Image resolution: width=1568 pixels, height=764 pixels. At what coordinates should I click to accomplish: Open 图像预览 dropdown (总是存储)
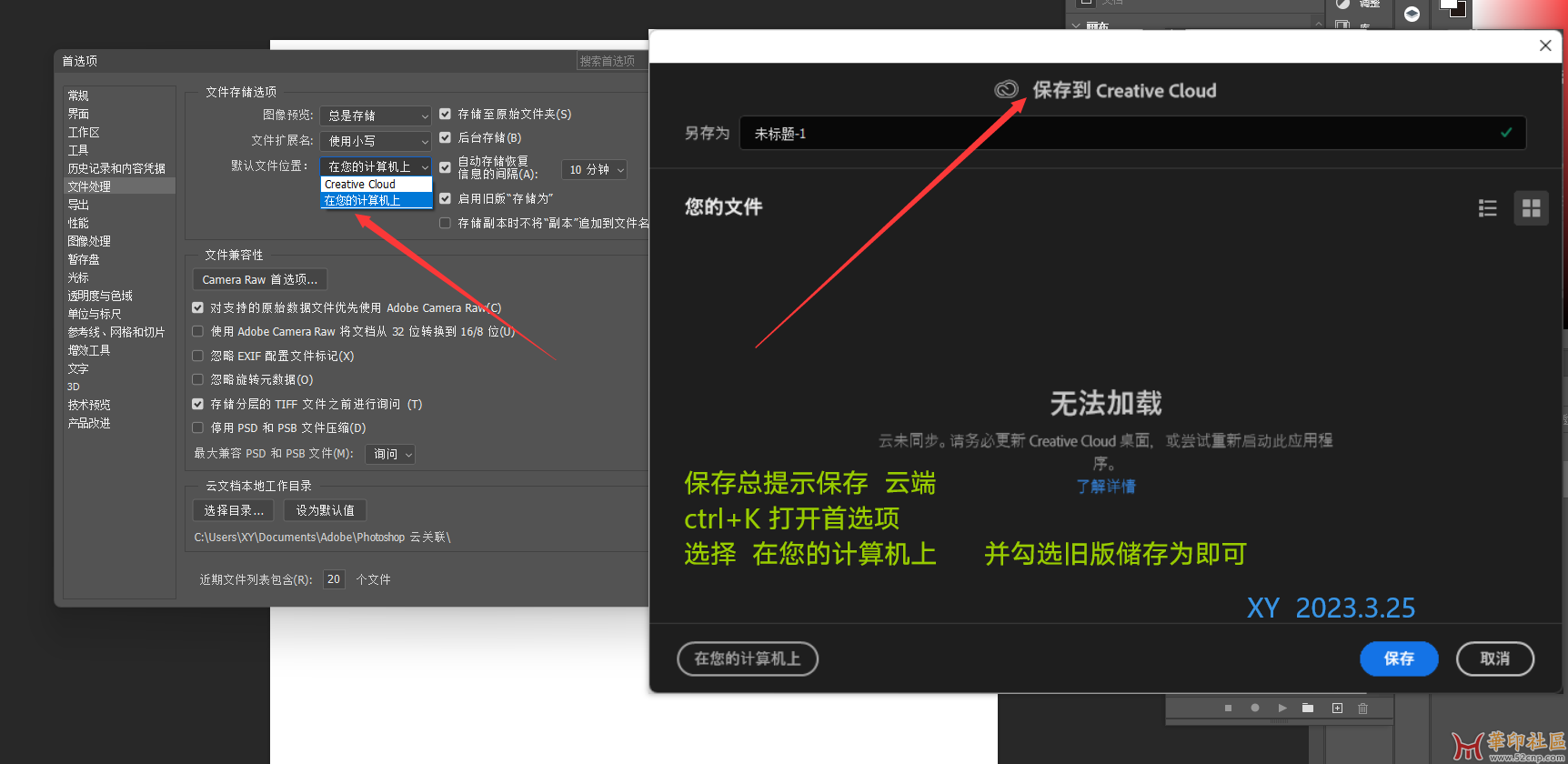[376, 116]
